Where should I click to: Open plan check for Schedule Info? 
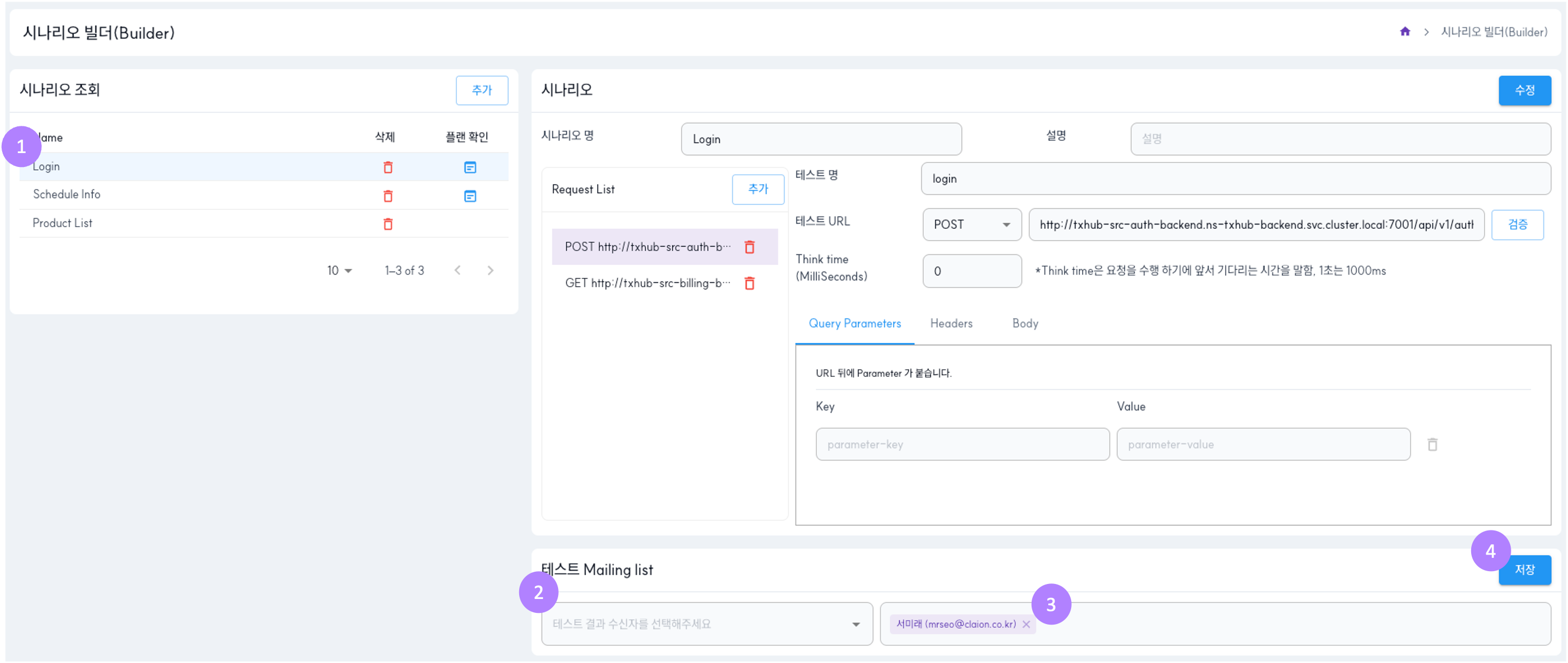pos(470,195)
